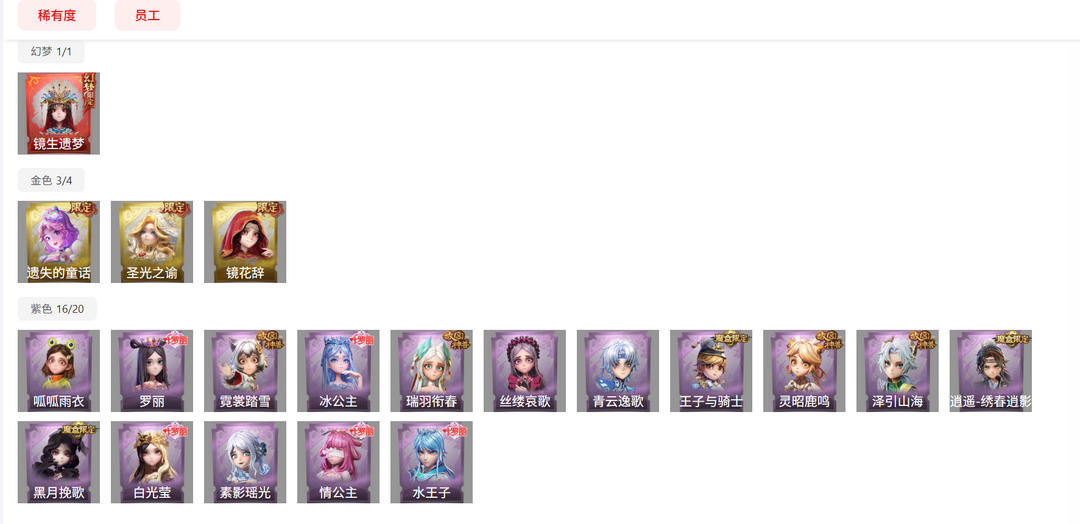
Task: Select the 稀有度 filter tab
Action: (x=56, y=15)
